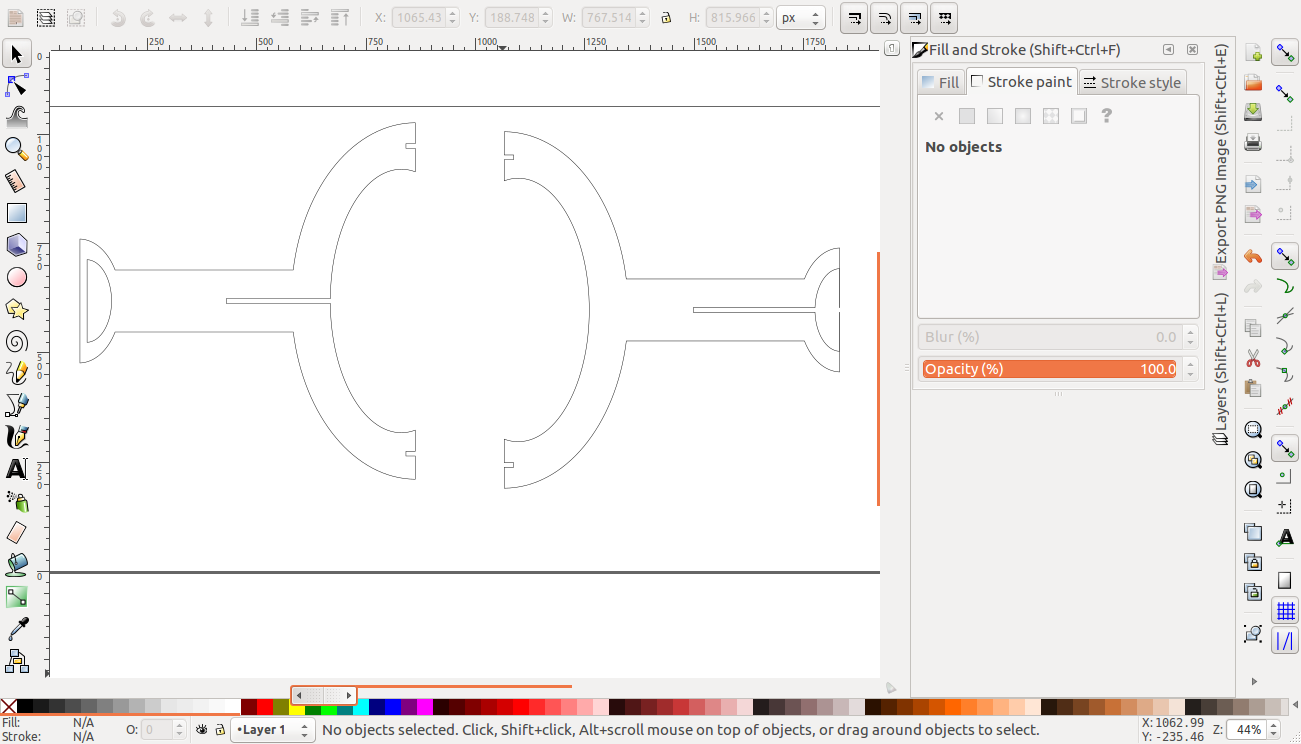1301x744 pixels.
Task: Choose Linear gradient paint button
Action: click(x=995, y=116)
